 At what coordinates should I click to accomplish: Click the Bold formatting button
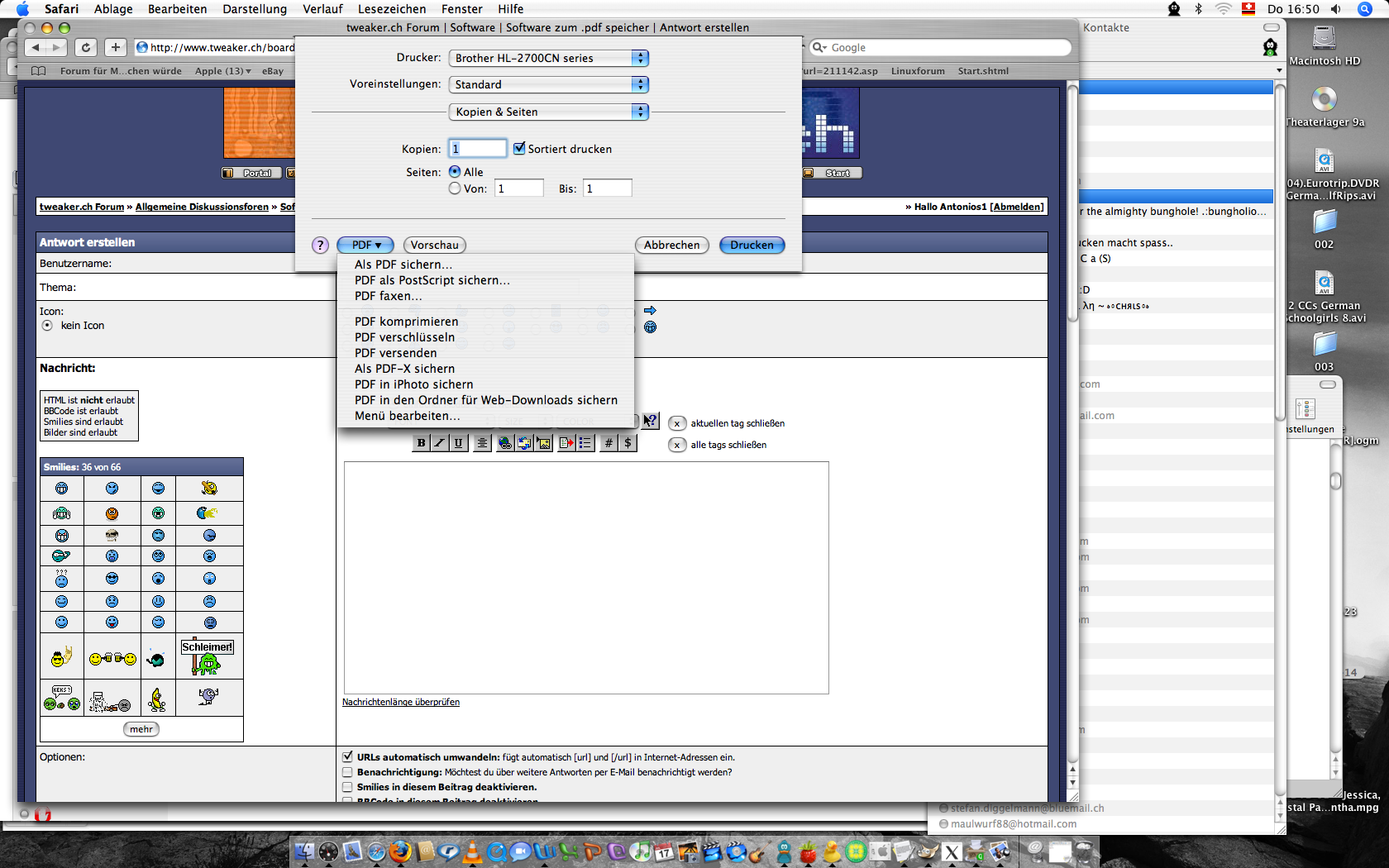point(421,443)
